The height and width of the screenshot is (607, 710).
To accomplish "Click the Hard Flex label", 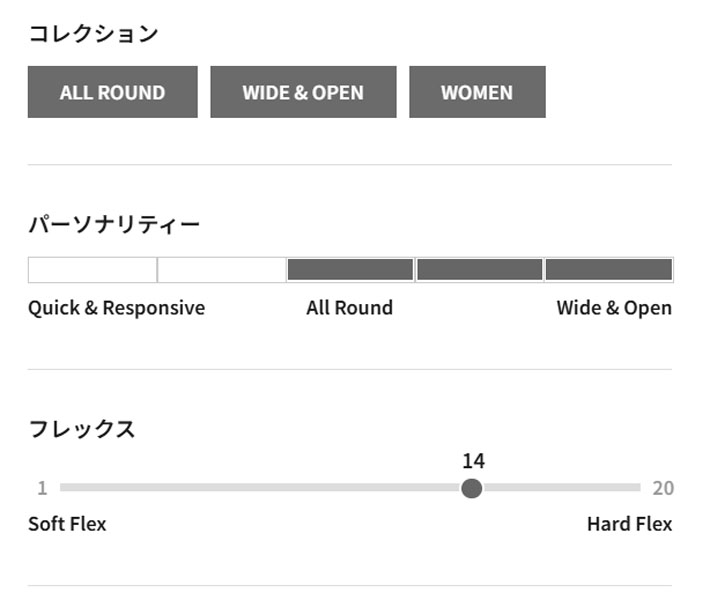I will (x=629, y=524).
